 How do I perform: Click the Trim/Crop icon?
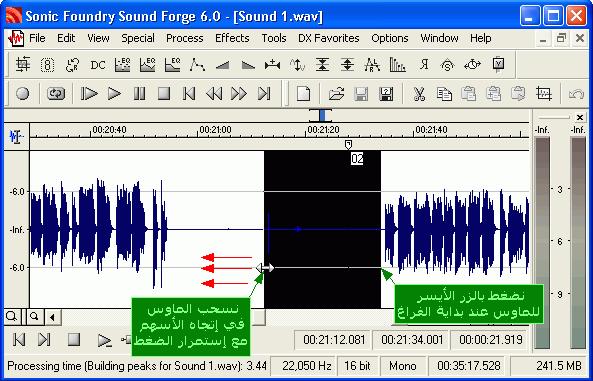pos(543,93)
